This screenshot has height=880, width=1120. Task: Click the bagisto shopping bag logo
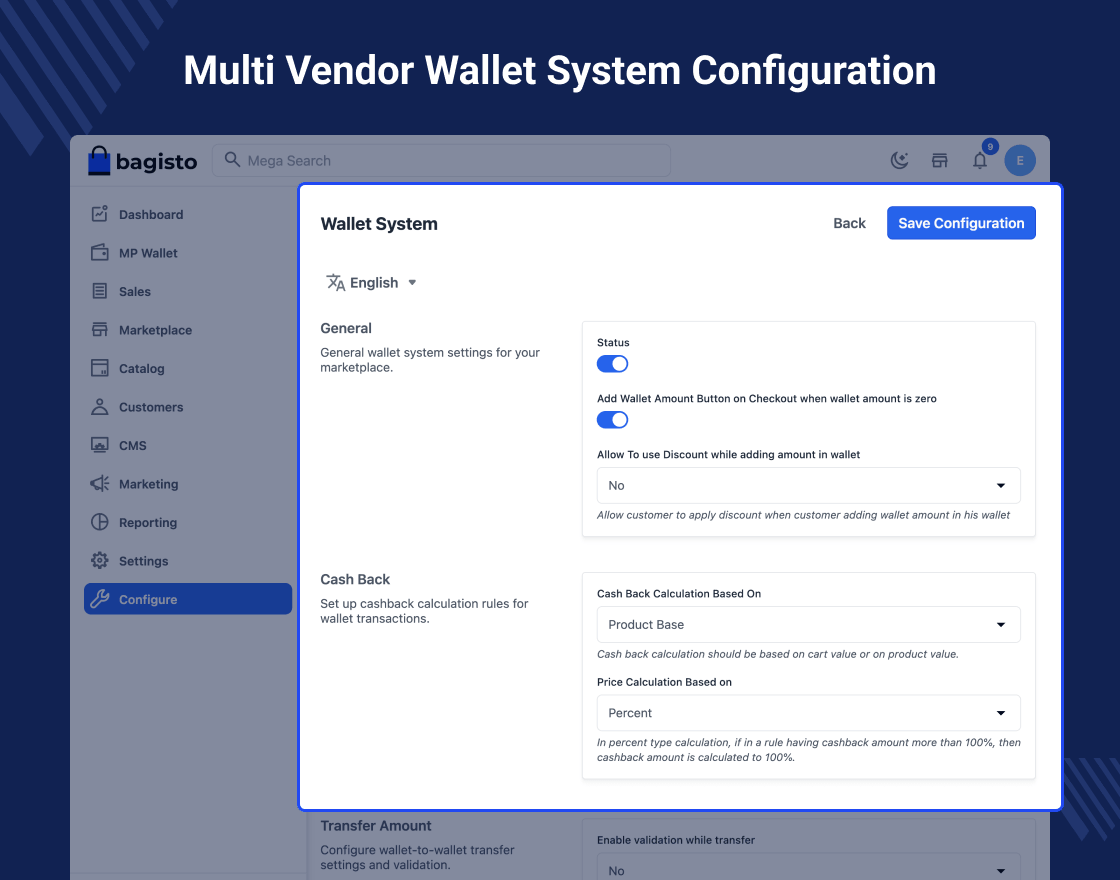[99, 161]
